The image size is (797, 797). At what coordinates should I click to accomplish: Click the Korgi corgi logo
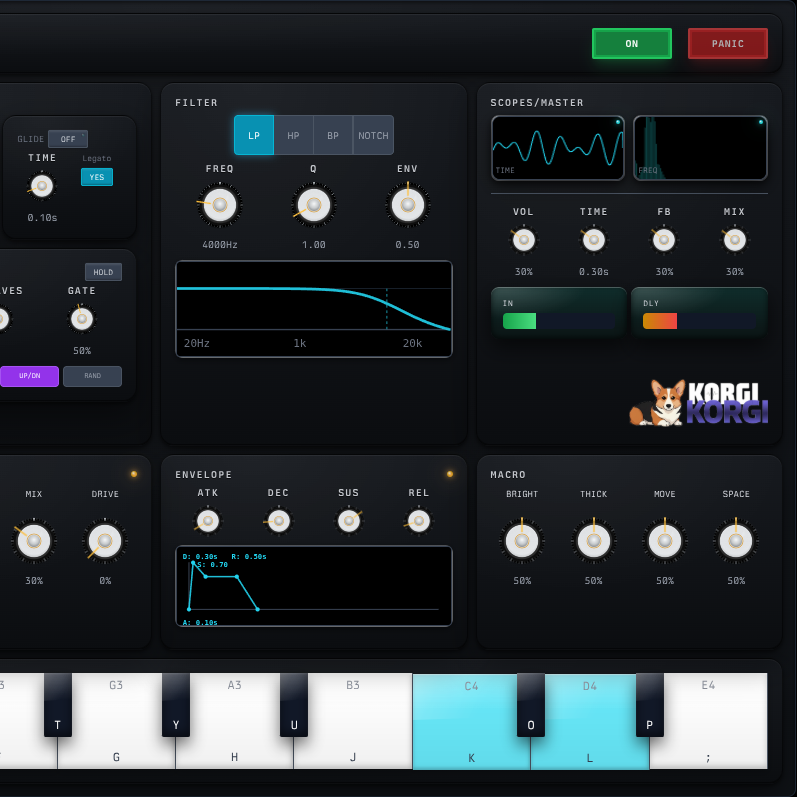click(x=699, y=403)
